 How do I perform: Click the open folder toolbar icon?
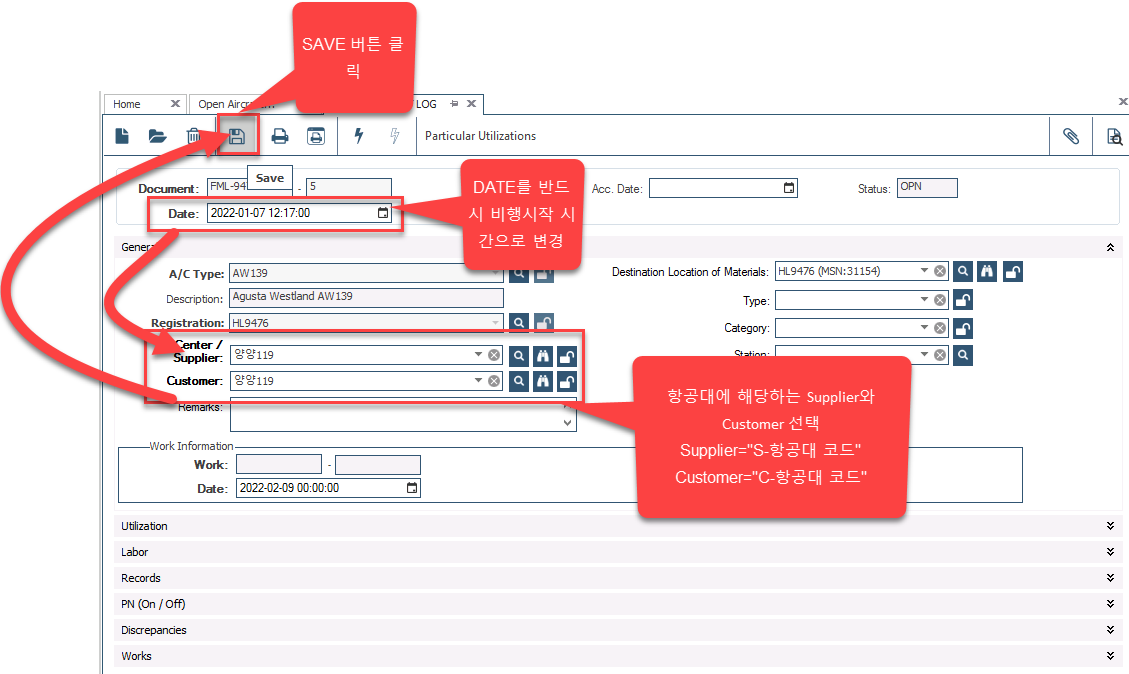point(157,137)
